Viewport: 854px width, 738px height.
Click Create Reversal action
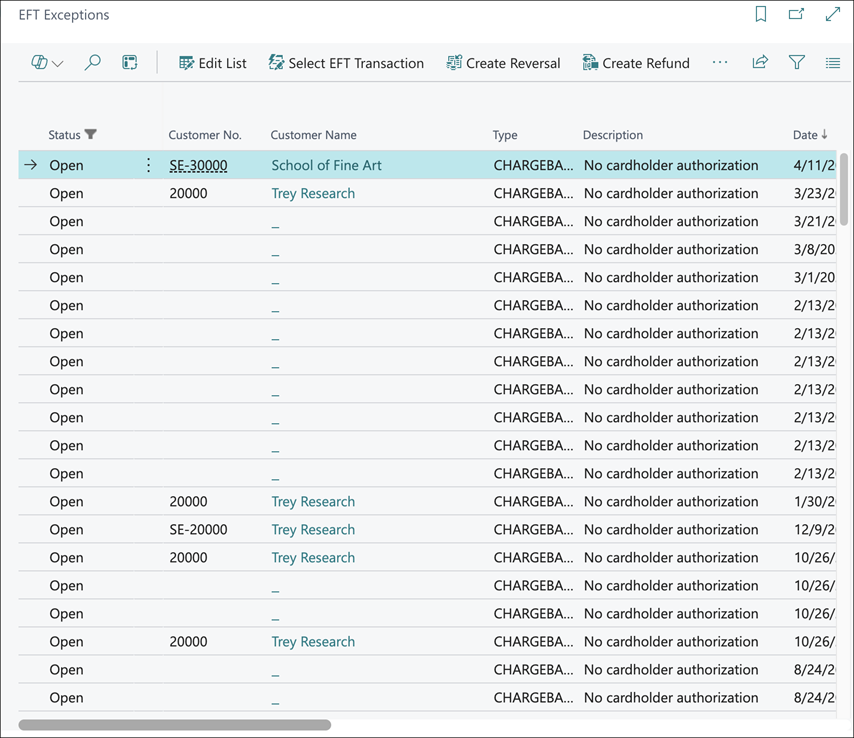[x=503, y=63]
